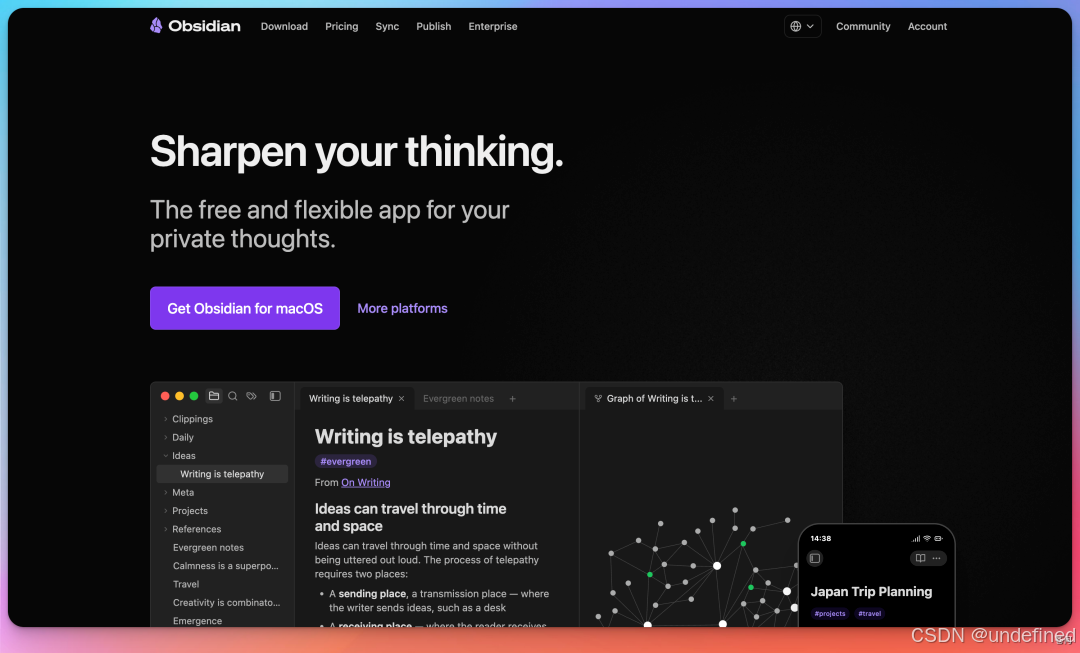The height and width of the screenshot is (653, 1080).
Task: Click the Sharpen your thinking headline
Action: (x=357, y=152)
